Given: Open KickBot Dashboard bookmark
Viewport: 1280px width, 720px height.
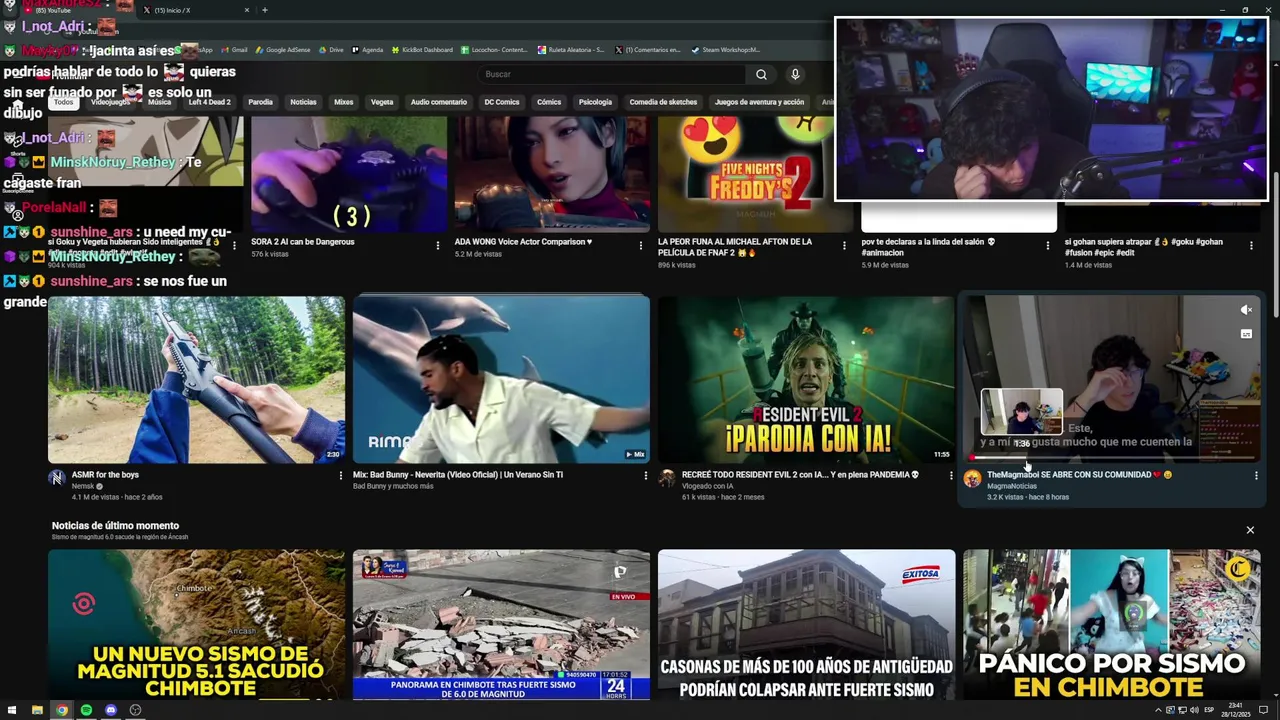Looking at the screenshot, I should [x=422, y=50].
